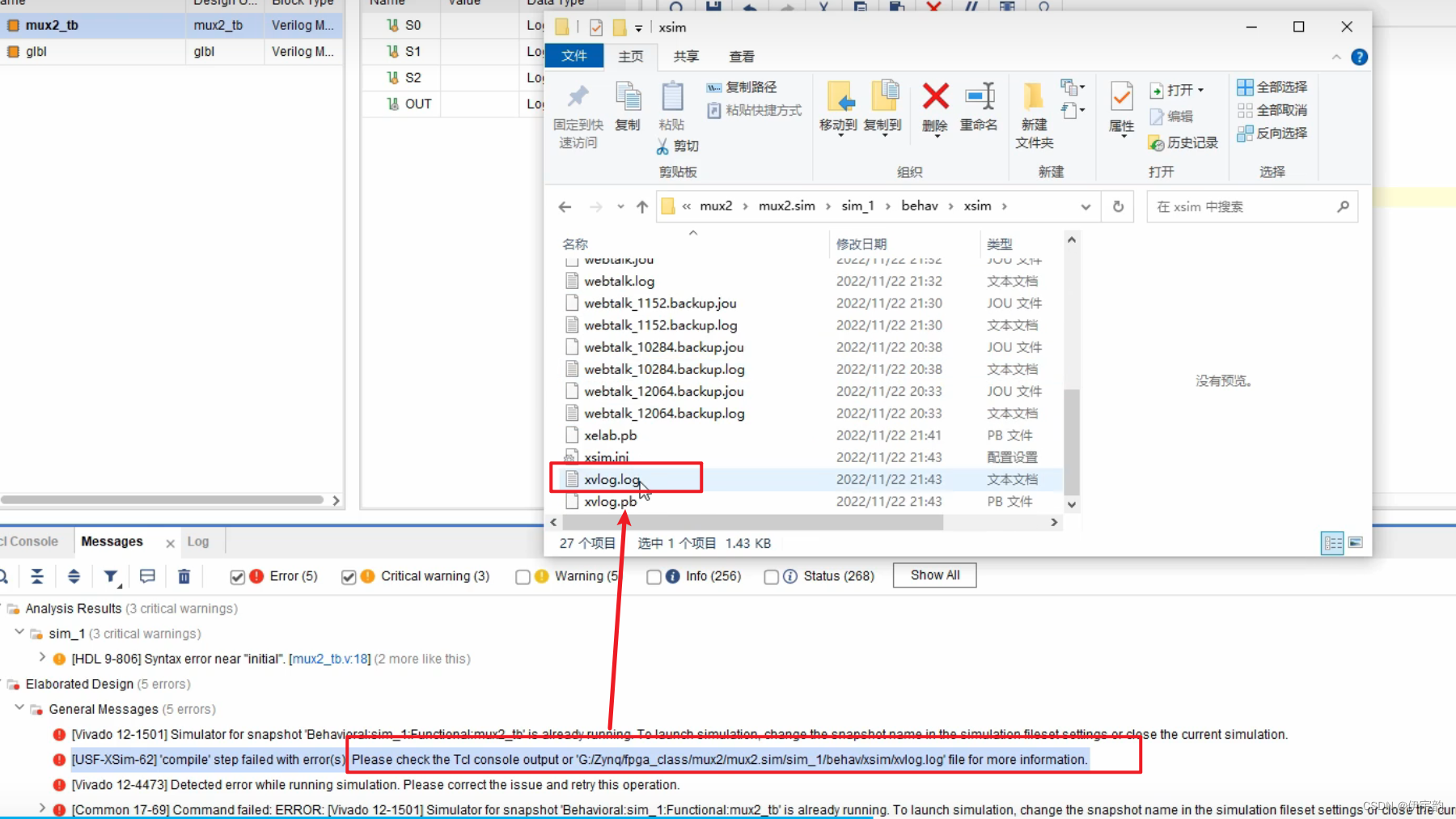Click the Cut scissors icon

click(x=662, y=146)
